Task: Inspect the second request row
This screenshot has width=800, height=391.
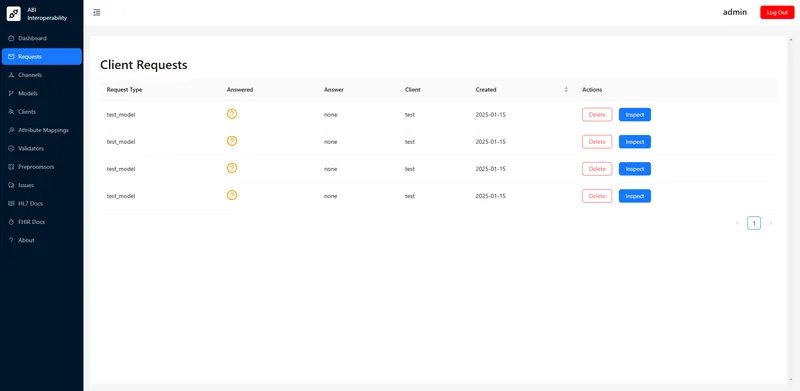Action: tap(635, 142)
